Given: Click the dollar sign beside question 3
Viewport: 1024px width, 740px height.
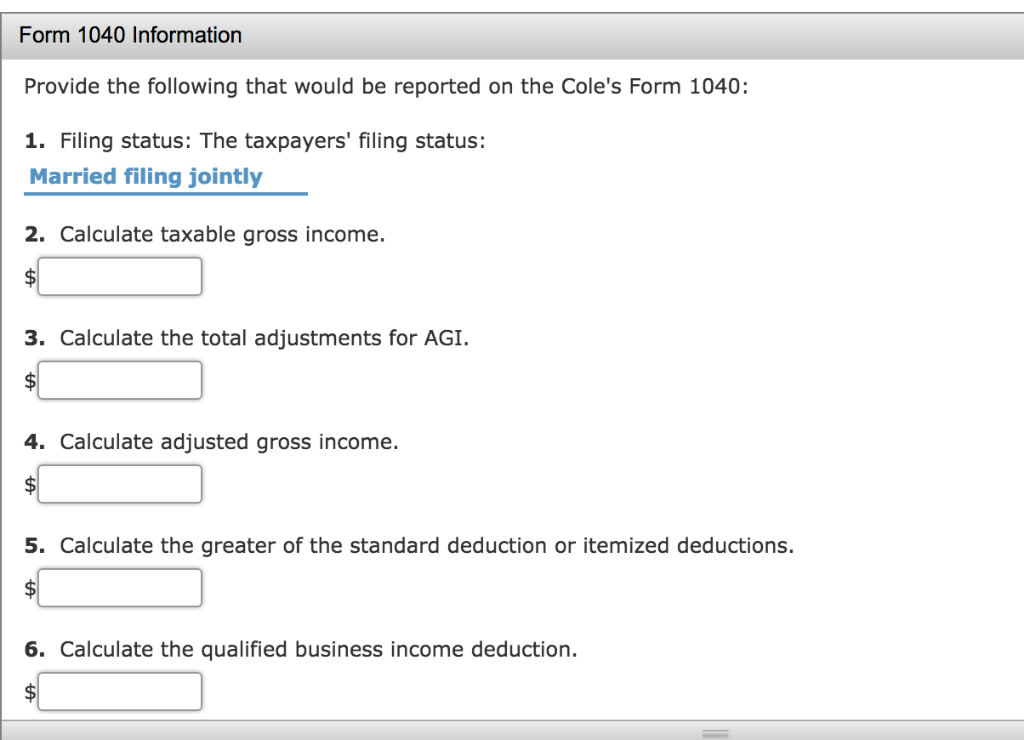Looking at the screenshot, I should (29, 380).
